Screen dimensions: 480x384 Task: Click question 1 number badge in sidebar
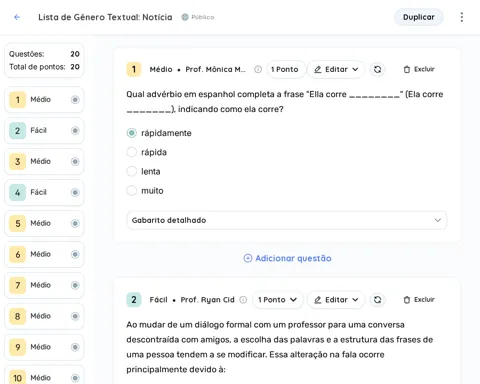(18, 100)
